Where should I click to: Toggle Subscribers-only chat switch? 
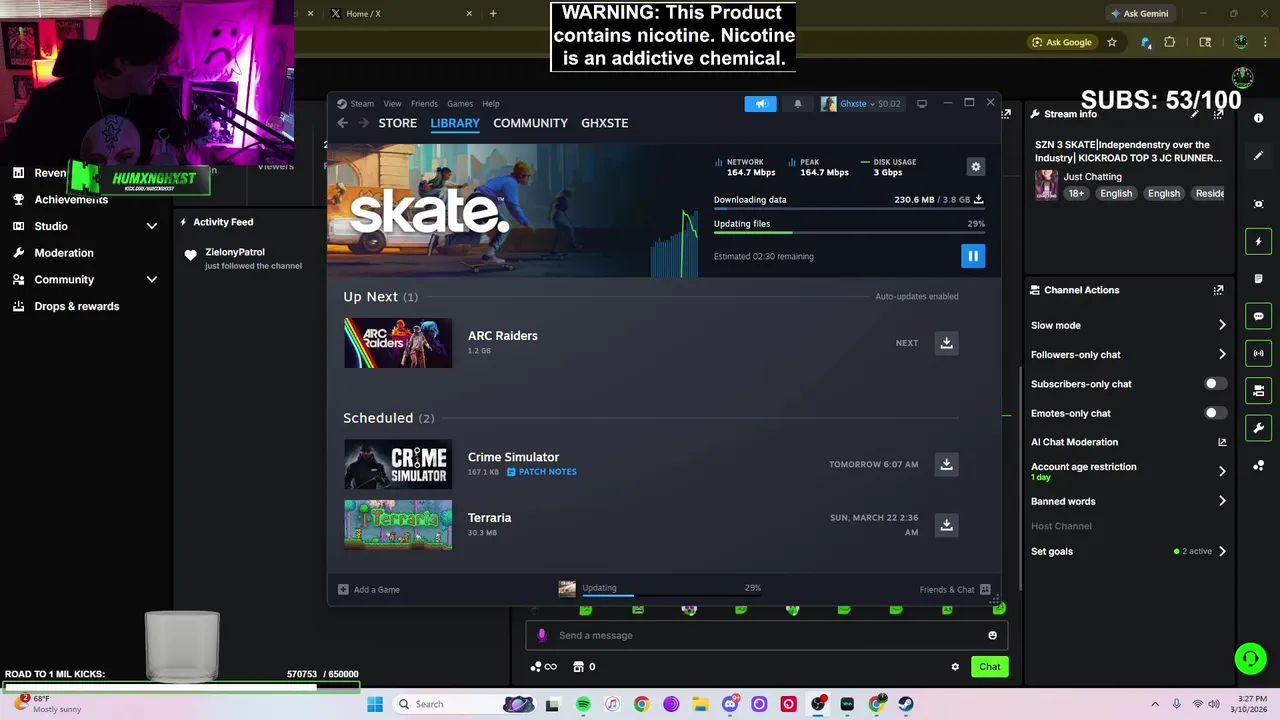pyautogui.click(x=1215, y=384)
